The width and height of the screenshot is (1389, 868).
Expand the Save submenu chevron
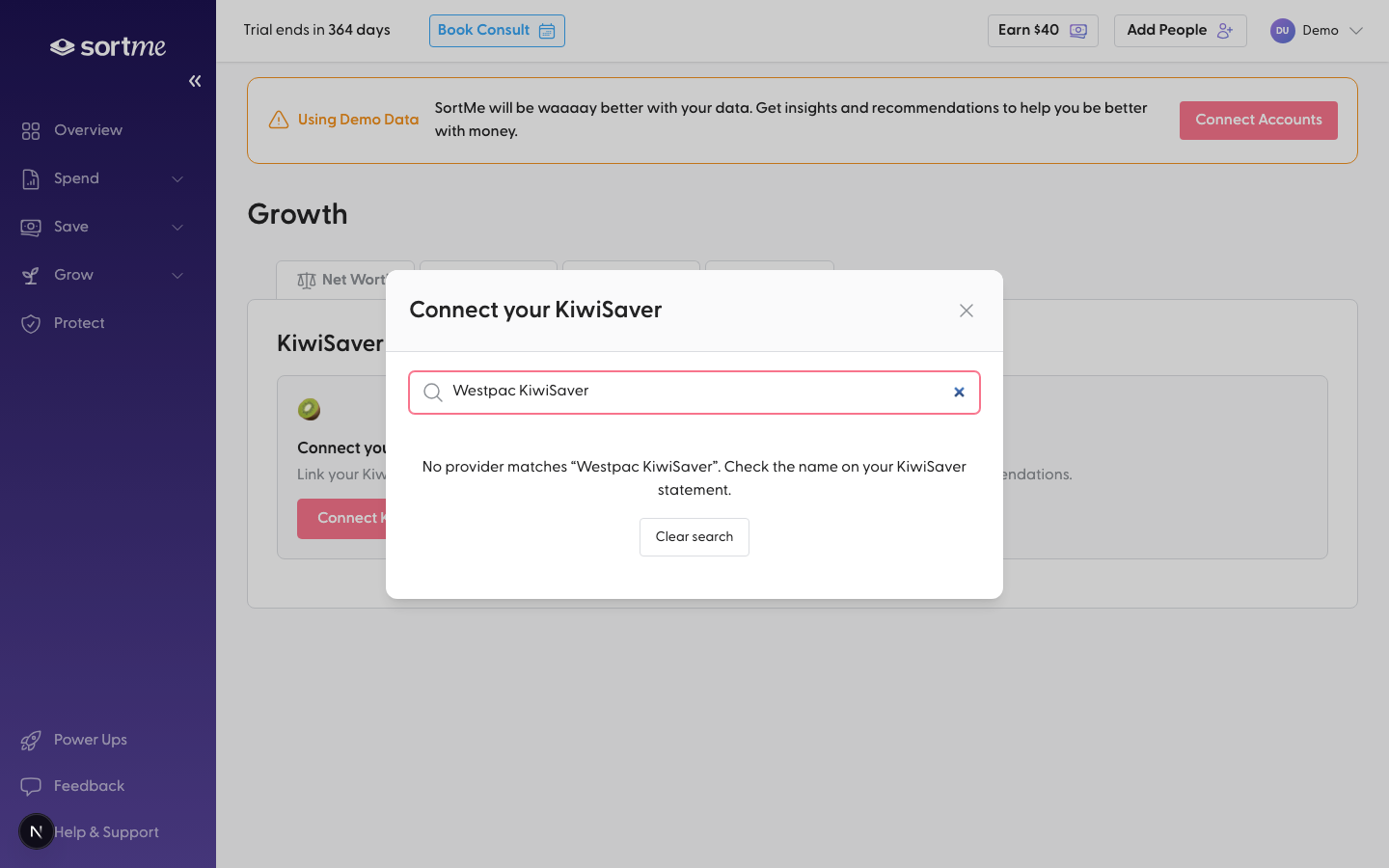click(177, 227)
